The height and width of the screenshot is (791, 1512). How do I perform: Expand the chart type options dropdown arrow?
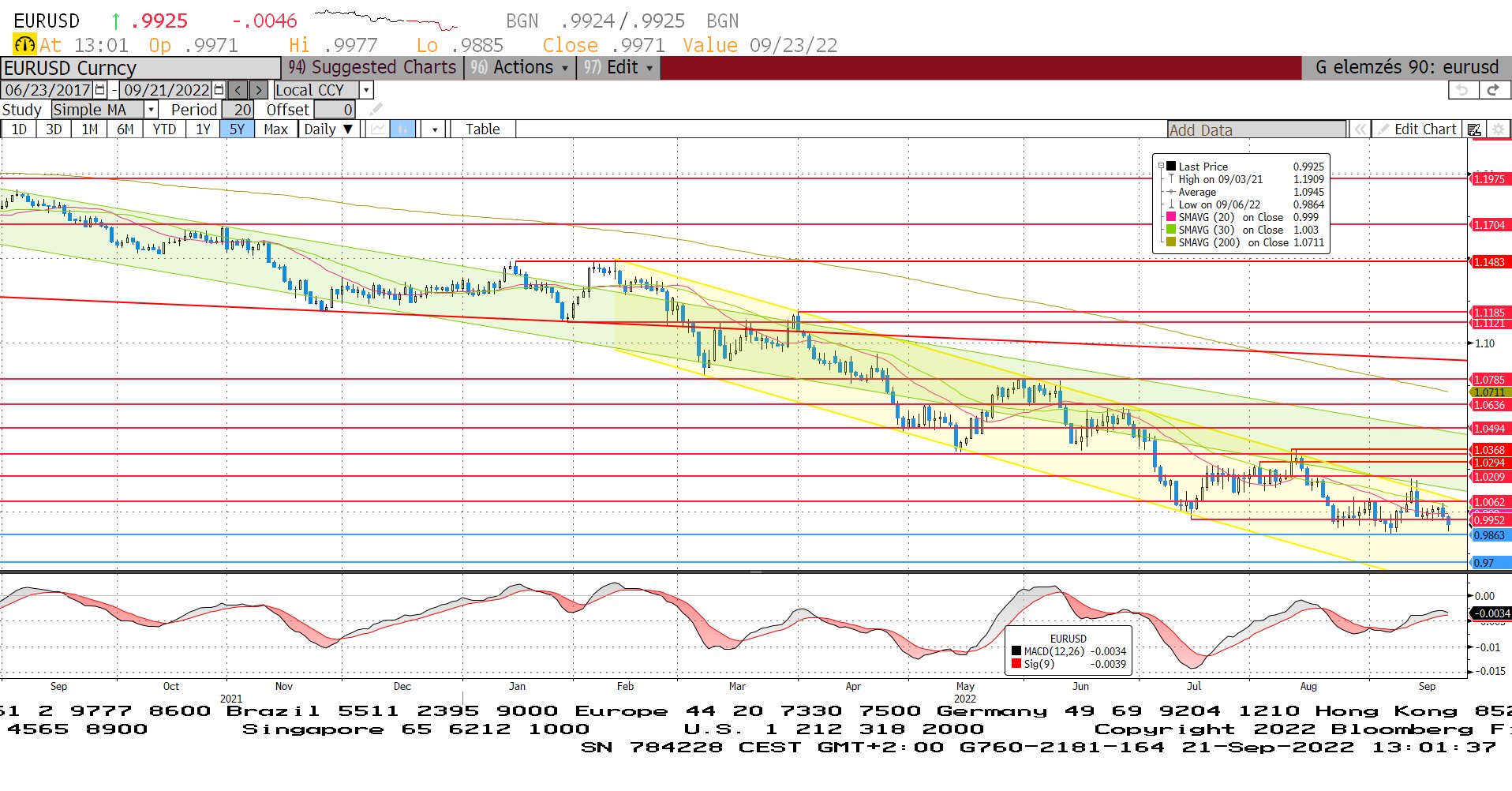coord(435,129)
